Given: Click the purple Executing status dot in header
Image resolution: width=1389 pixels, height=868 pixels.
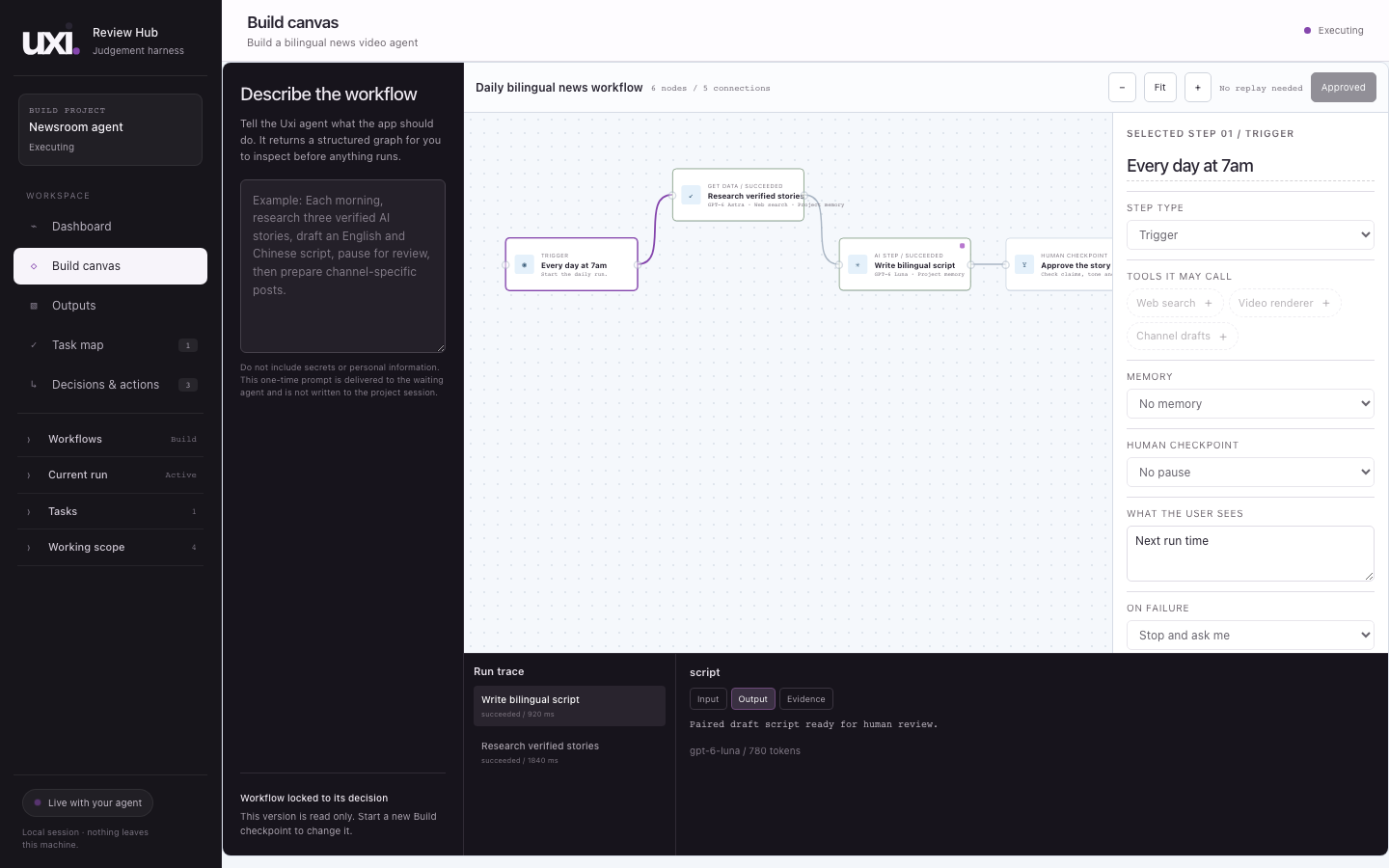Looking at the screenshot, I should click(1308, 31).
